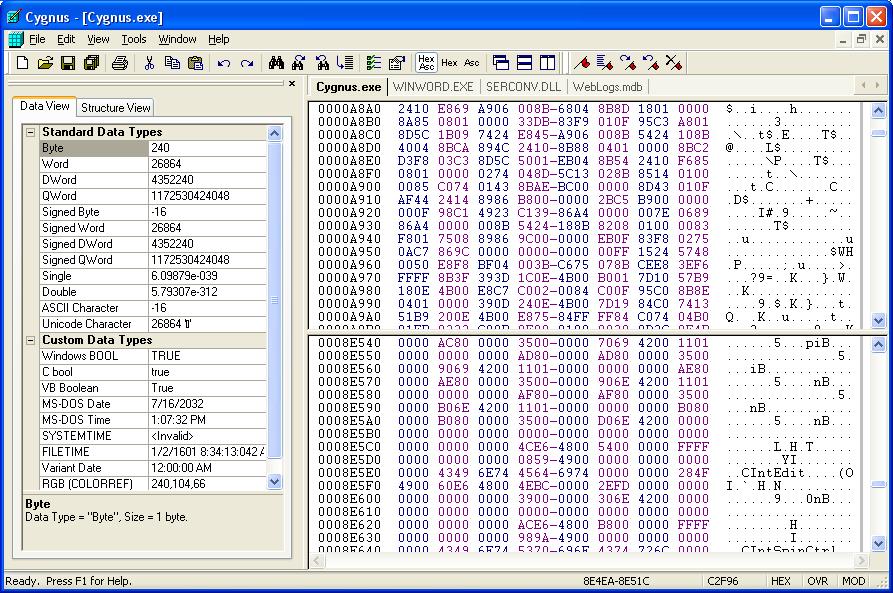The width and height of the screenshot is (893, 593).
Task: Click the Undo arrow icon
Action: (x=223, y=62)
